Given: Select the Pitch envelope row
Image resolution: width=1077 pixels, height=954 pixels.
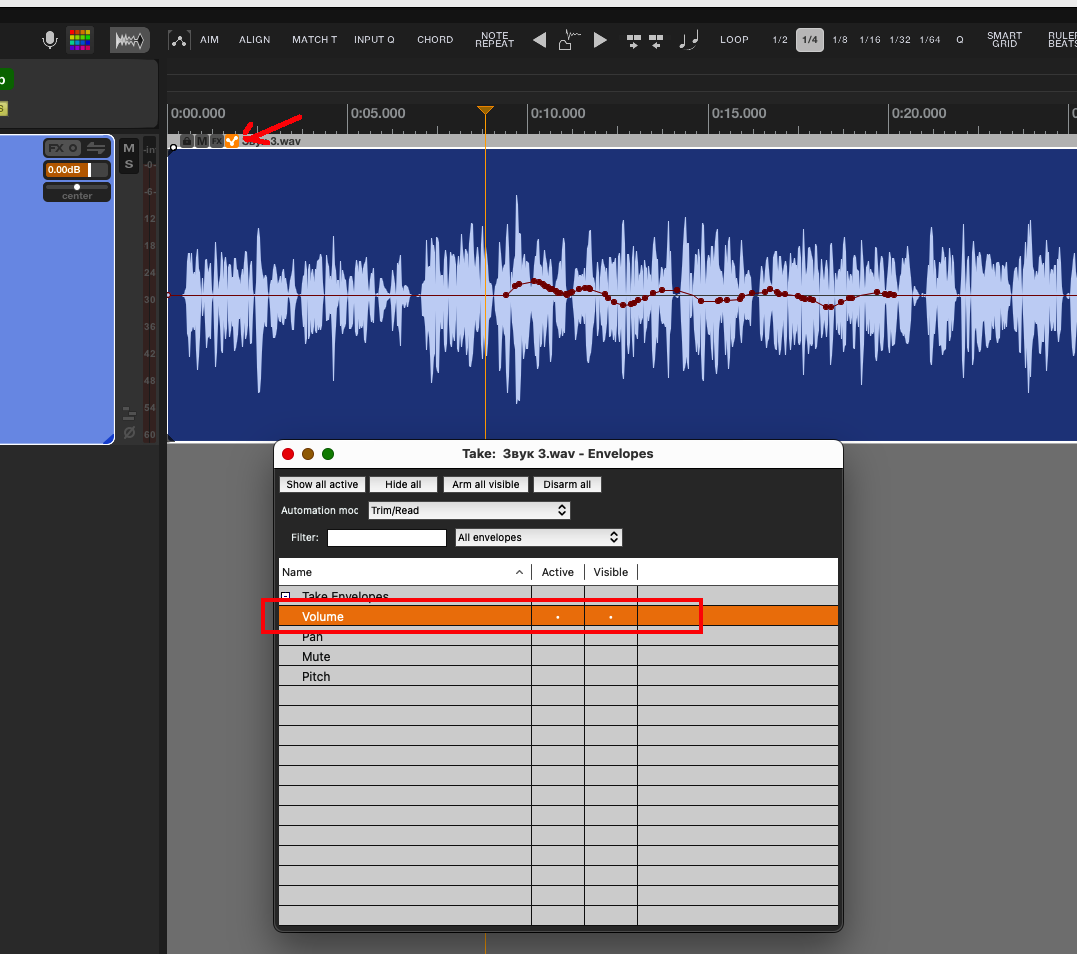Looking at the screenshot, I should point(316,677).
